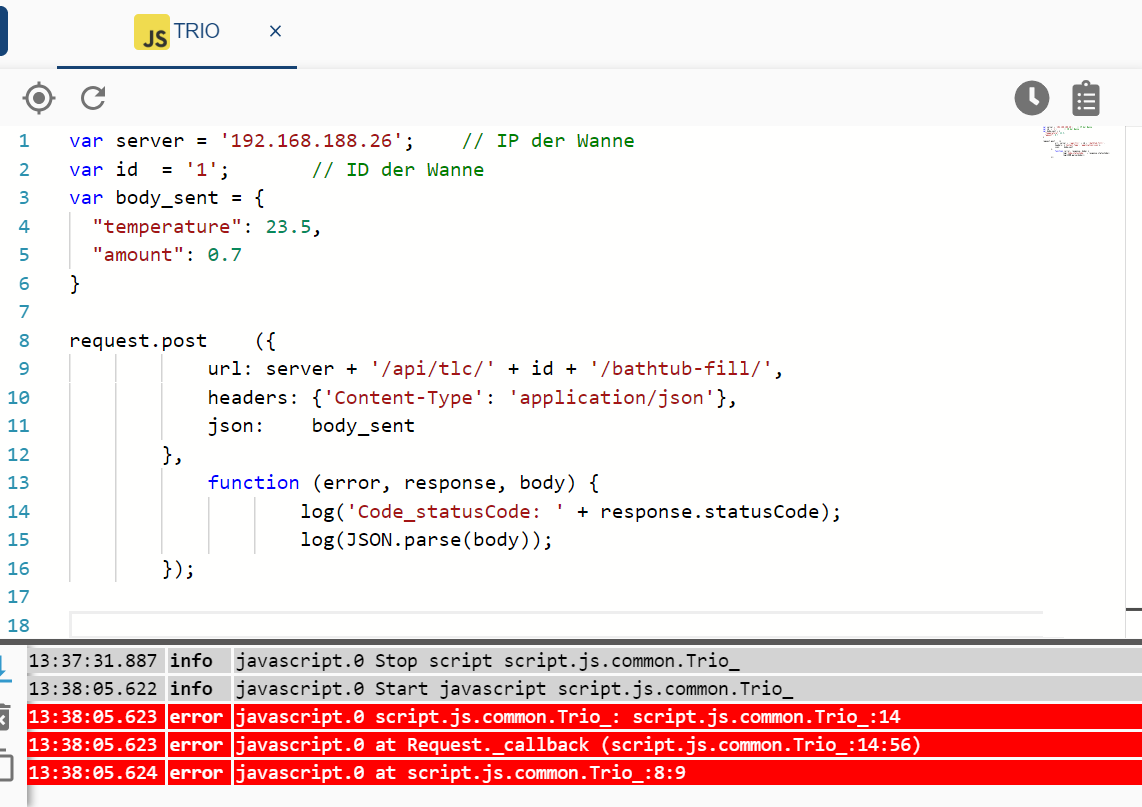
Task: Click the log download arrow icon
Action: click(5, 668)
